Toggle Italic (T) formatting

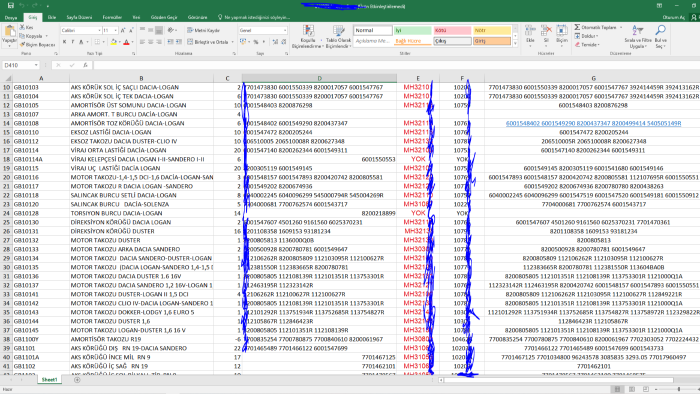(72, 42)
